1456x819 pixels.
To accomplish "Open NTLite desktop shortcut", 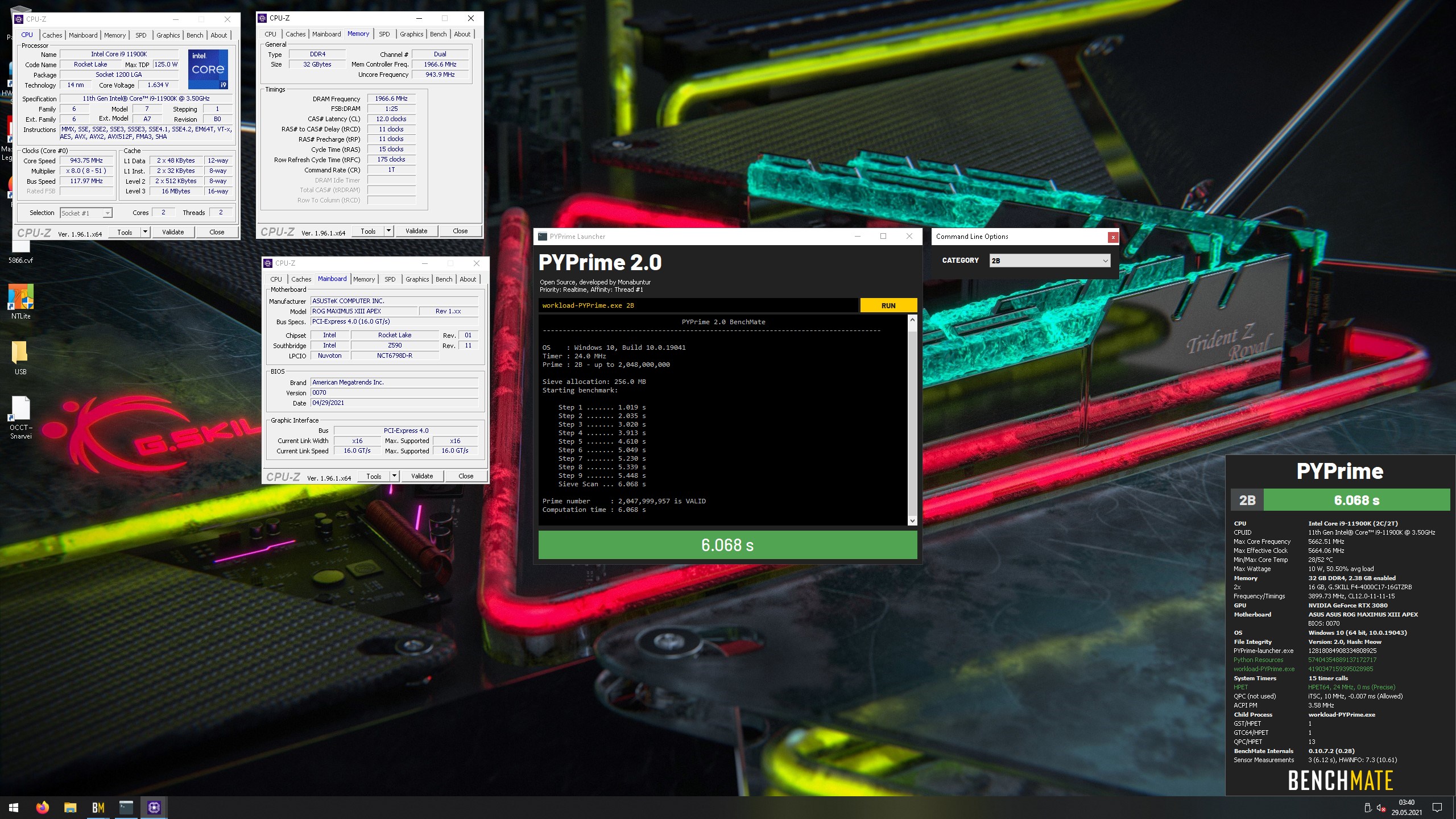I will coord(21,301).
